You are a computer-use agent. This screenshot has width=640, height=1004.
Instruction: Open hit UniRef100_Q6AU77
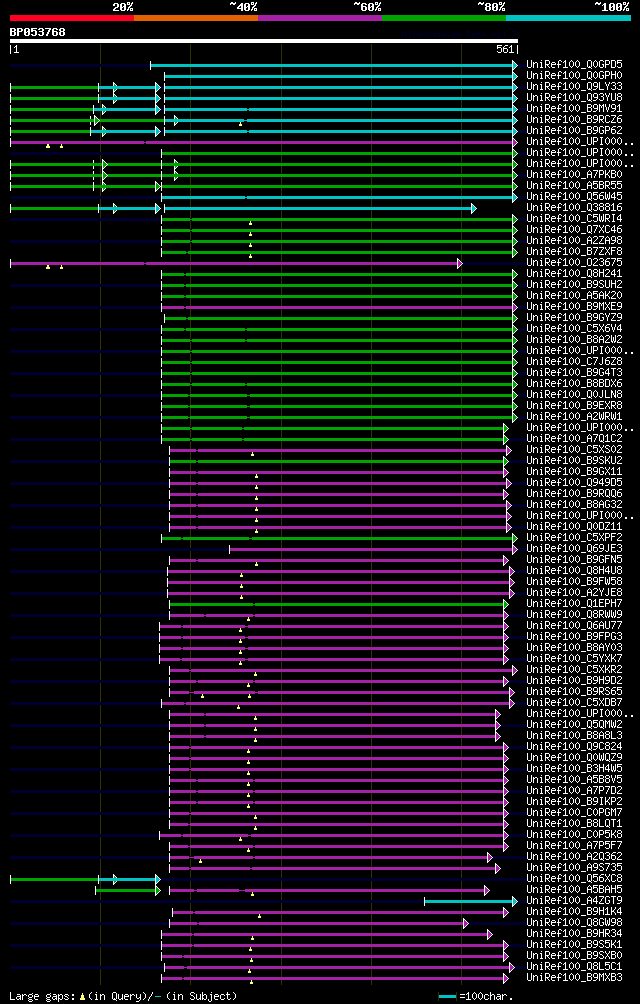coord(574,625)
